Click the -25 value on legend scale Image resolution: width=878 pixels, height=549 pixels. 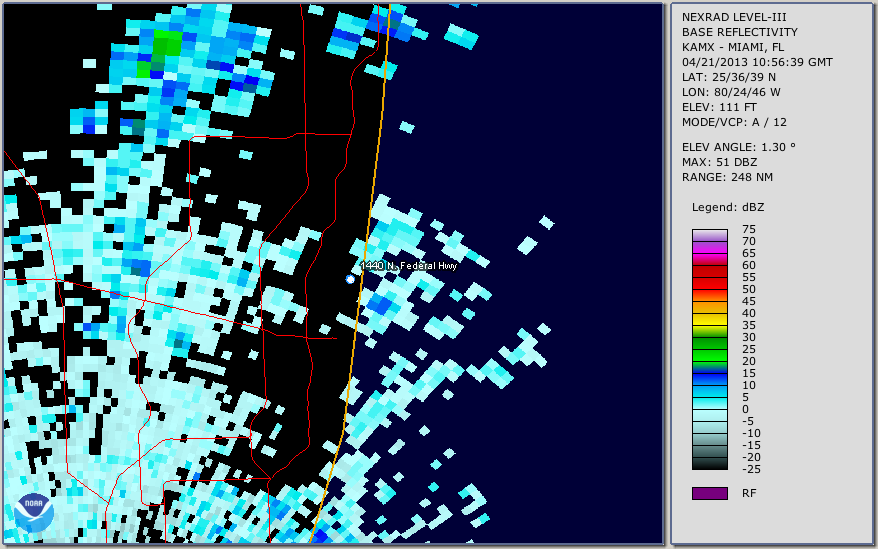coord(751,469)
